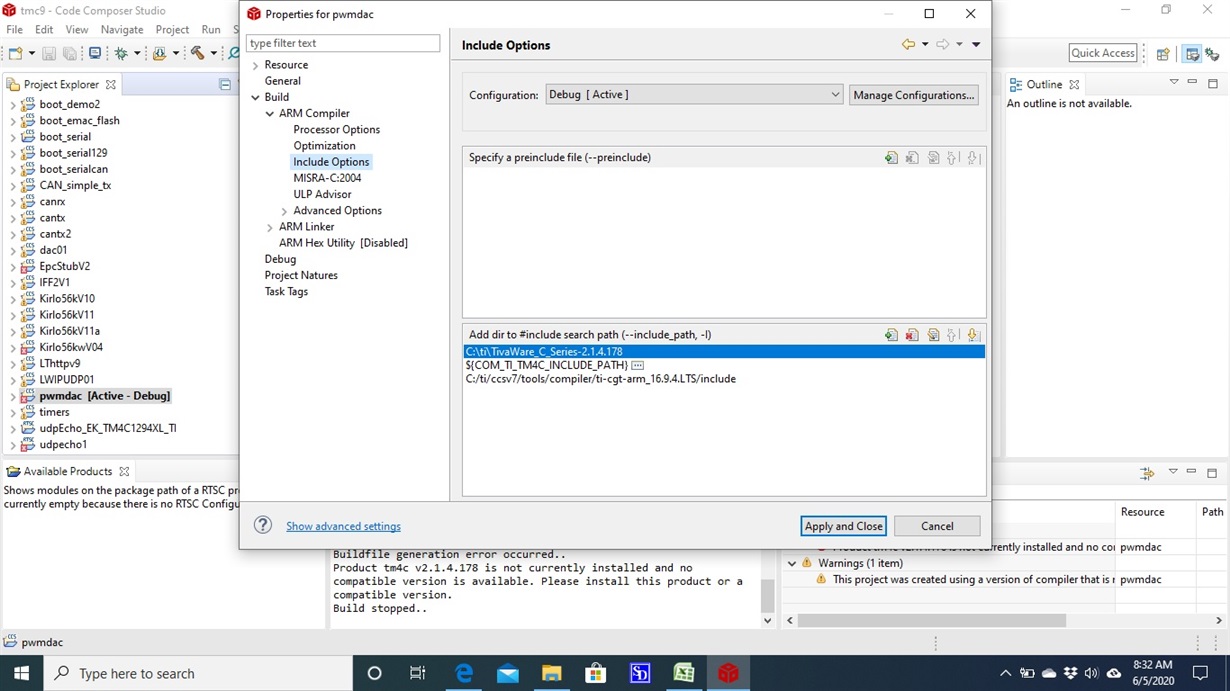Switch to the CCS Edit perspective icon
1230x691 pixels.
[x=1191, y=54]
